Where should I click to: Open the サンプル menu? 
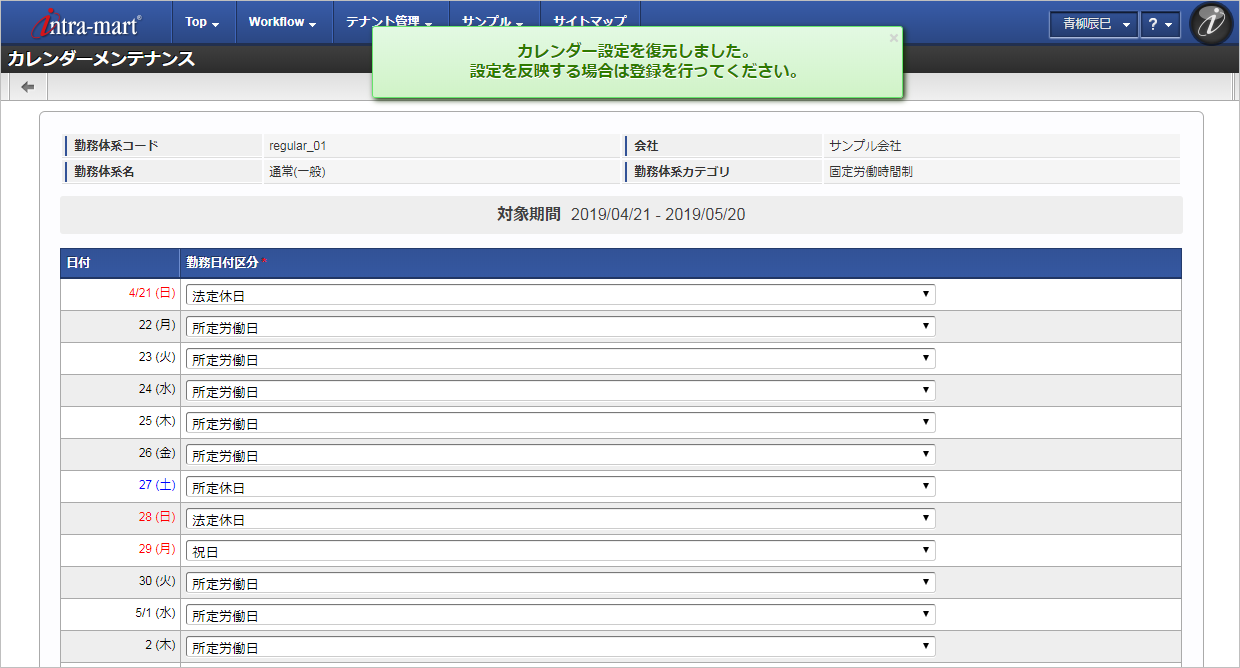click(487, 21)
